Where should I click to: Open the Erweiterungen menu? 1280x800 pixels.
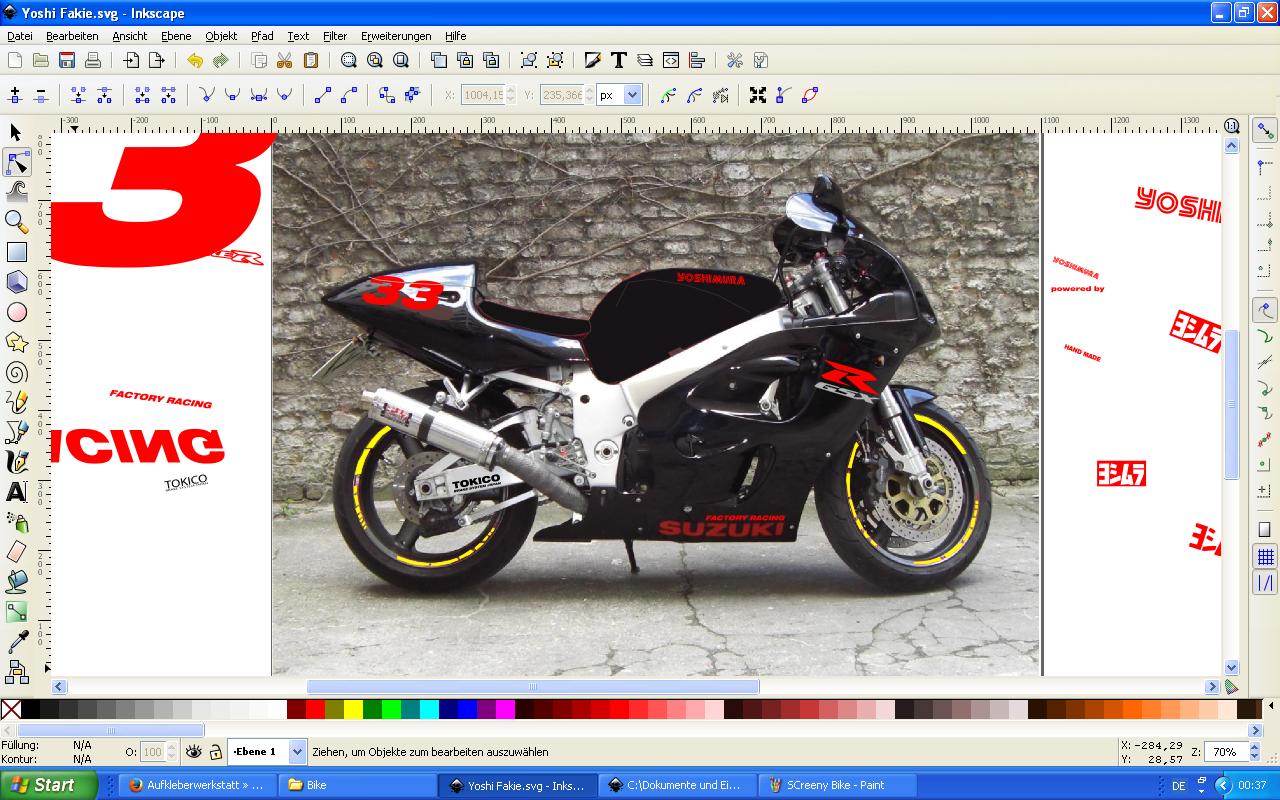coord(396,36)
